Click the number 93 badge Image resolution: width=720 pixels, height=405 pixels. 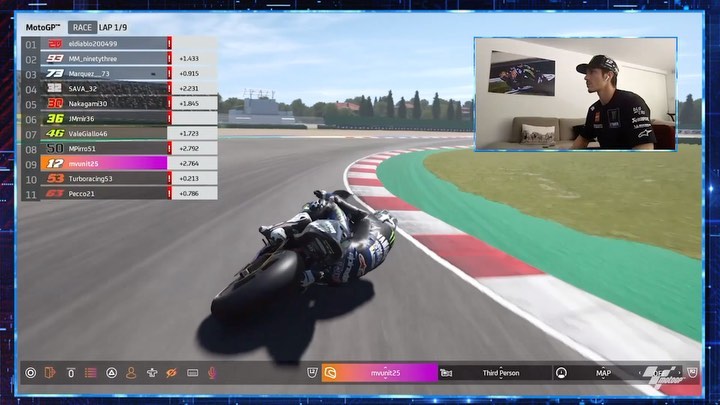click(x=55, y=58)
